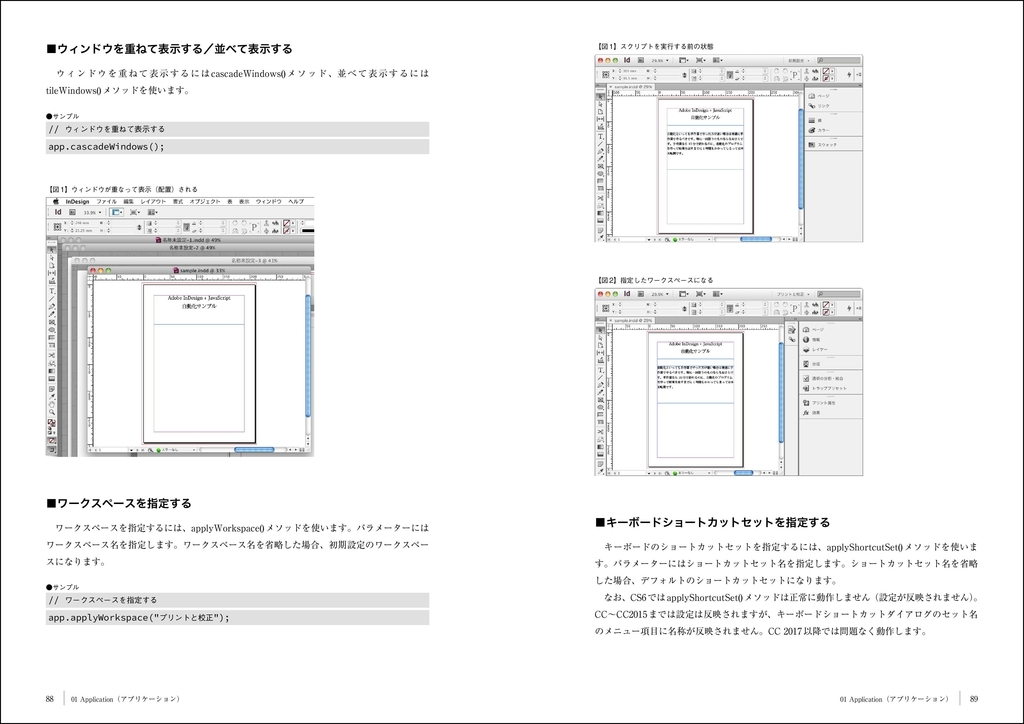Viewport: 1024px width, 724px height.
Task: Open the 透明の分割・統合 panel in figure 2
Action: [x=824, y=378]
